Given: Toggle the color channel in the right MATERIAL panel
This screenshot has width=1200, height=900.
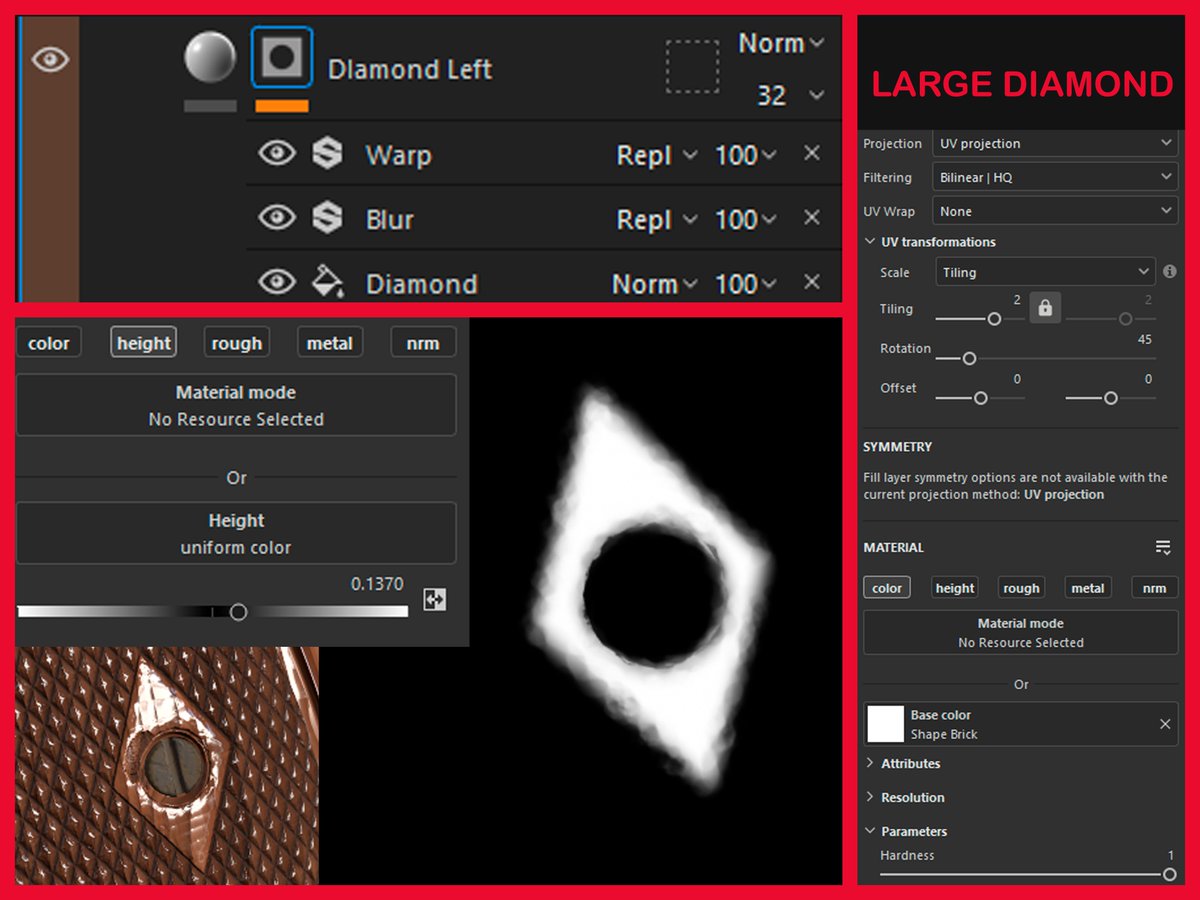Looking at the screenshot, I should 887,588.
